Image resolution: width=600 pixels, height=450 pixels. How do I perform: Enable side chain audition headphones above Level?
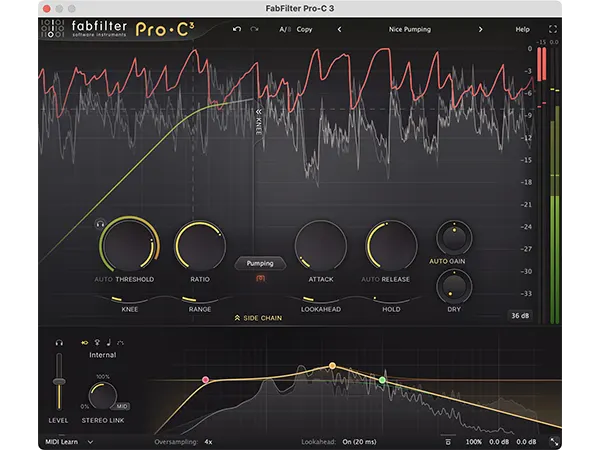click(59, 343)
